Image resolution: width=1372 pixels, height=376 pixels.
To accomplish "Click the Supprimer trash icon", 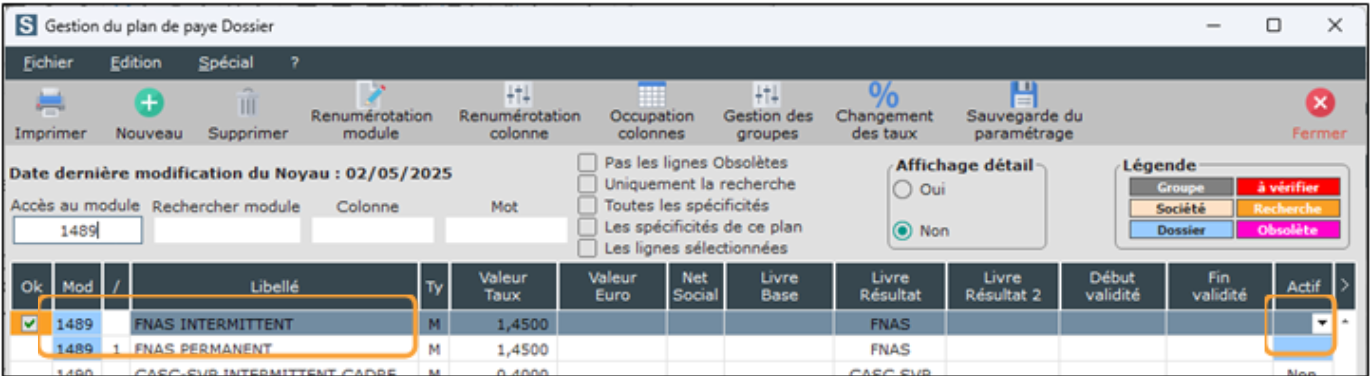I will (x=248, y=102).
